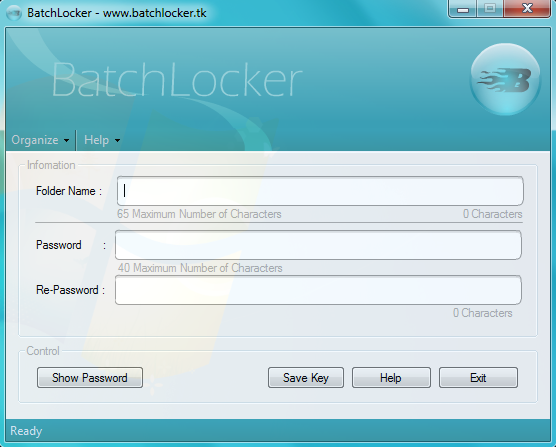Minimize the BatchLocker window
The height and width of the screenshot is (447, 556).
463,9
